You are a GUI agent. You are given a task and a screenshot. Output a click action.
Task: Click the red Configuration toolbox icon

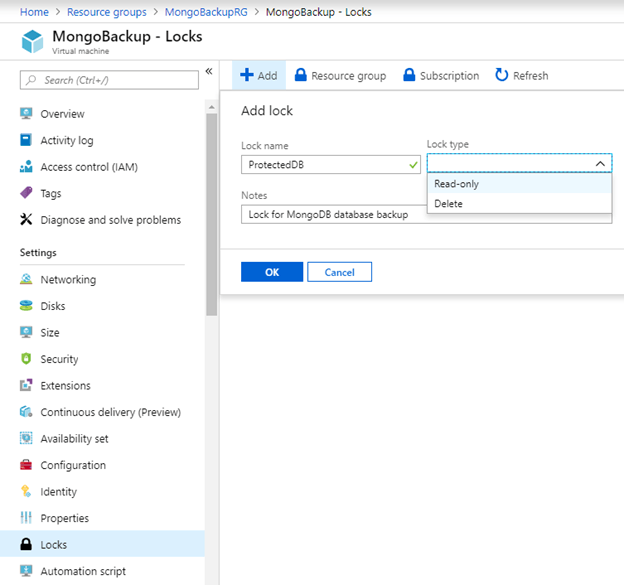coord(26,465)
